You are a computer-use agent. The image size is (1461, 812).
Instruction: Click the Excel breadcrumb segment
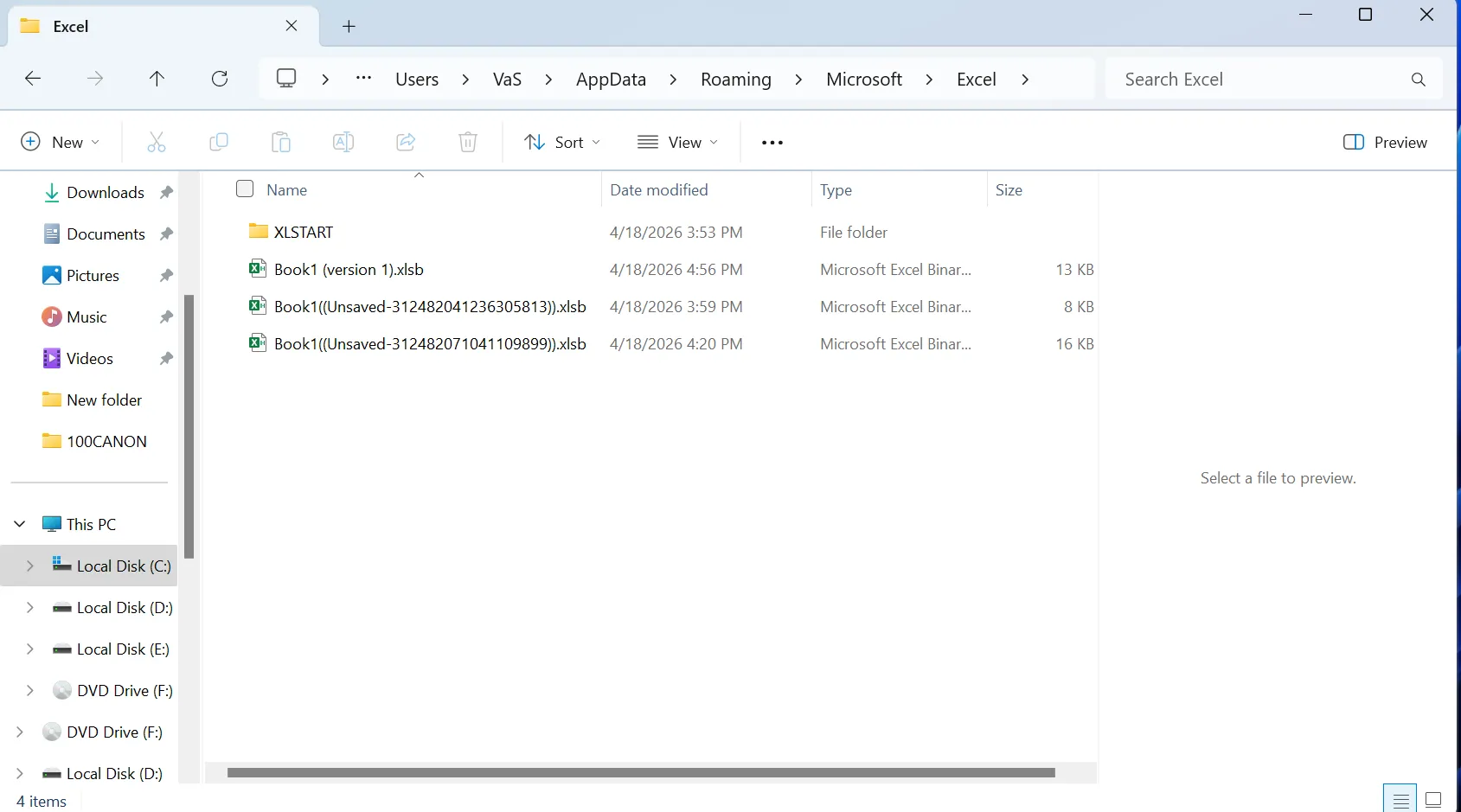[977, 80]
